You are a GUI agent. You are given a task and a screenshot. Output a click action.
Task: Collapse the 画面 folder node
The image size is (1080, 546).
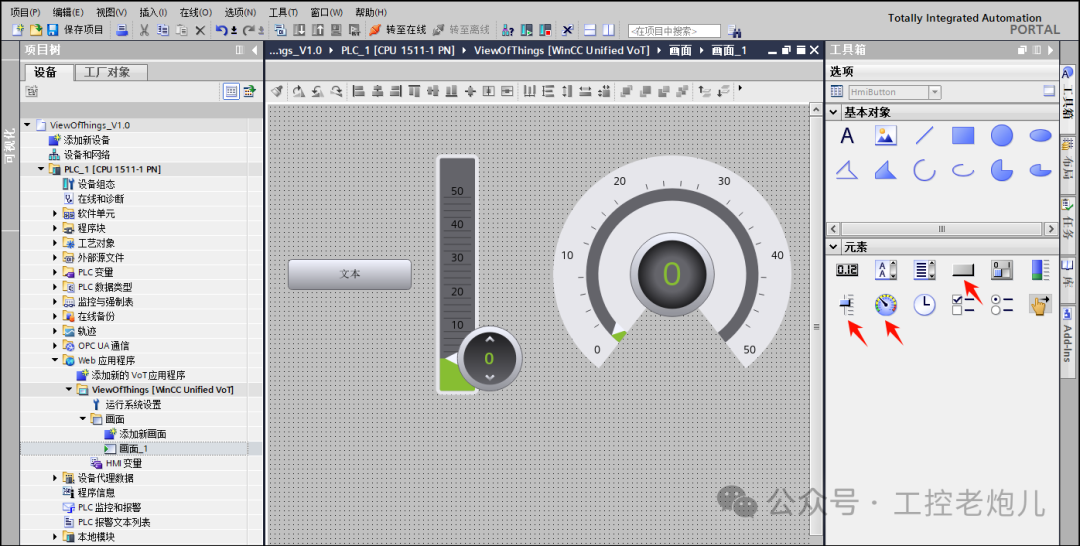[x=83, y=419]
